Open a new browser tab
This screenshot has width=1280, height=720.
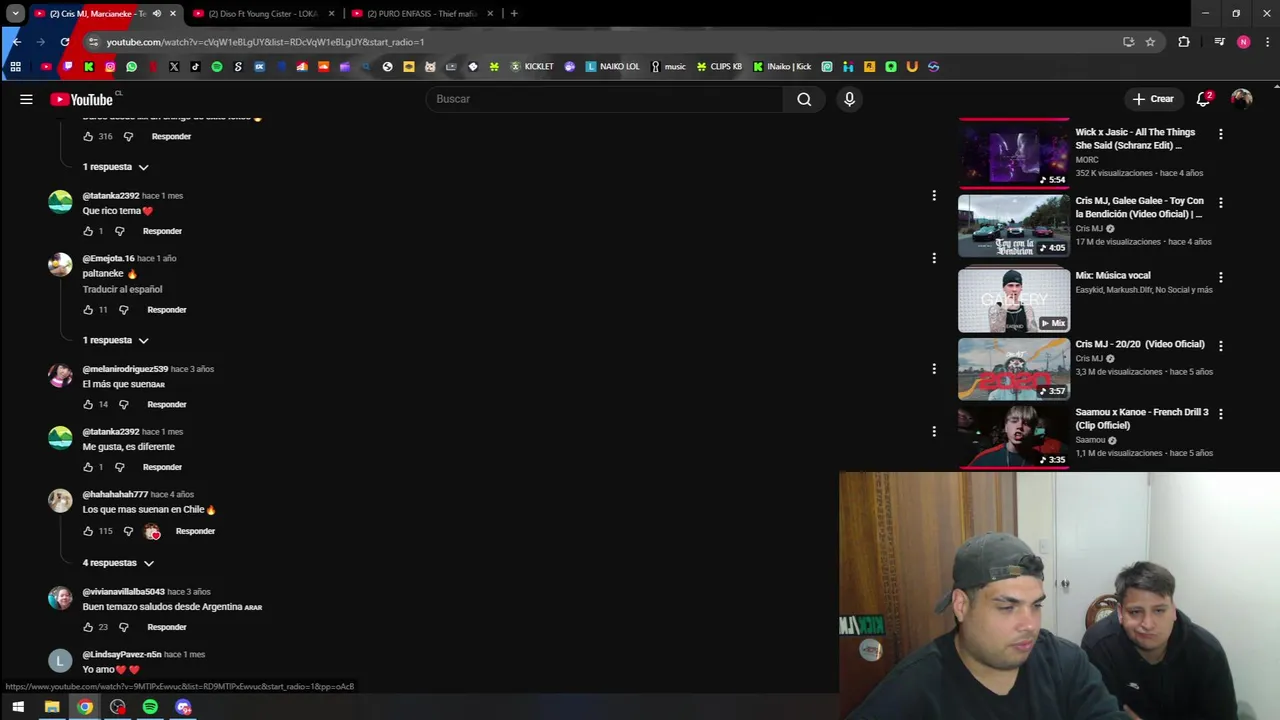coord(514,14)
